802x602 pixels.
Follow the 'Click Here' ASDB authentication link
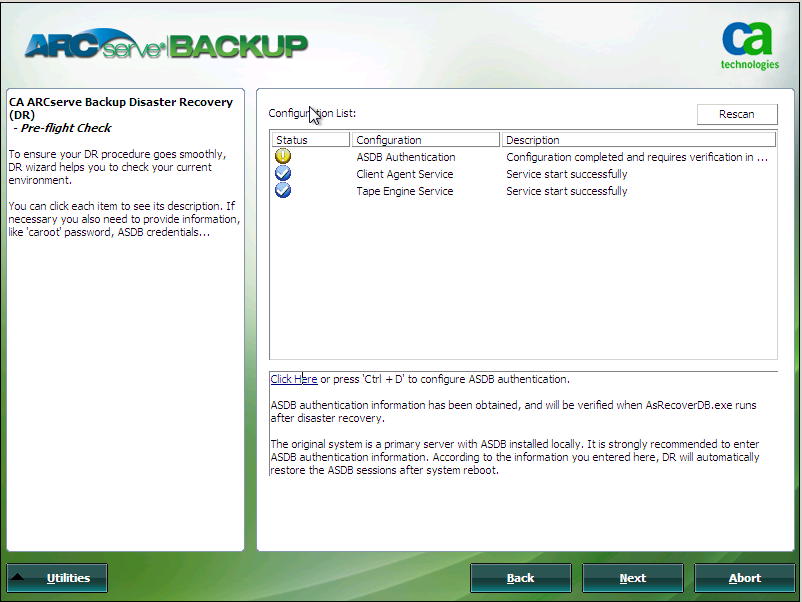[294, 379]
